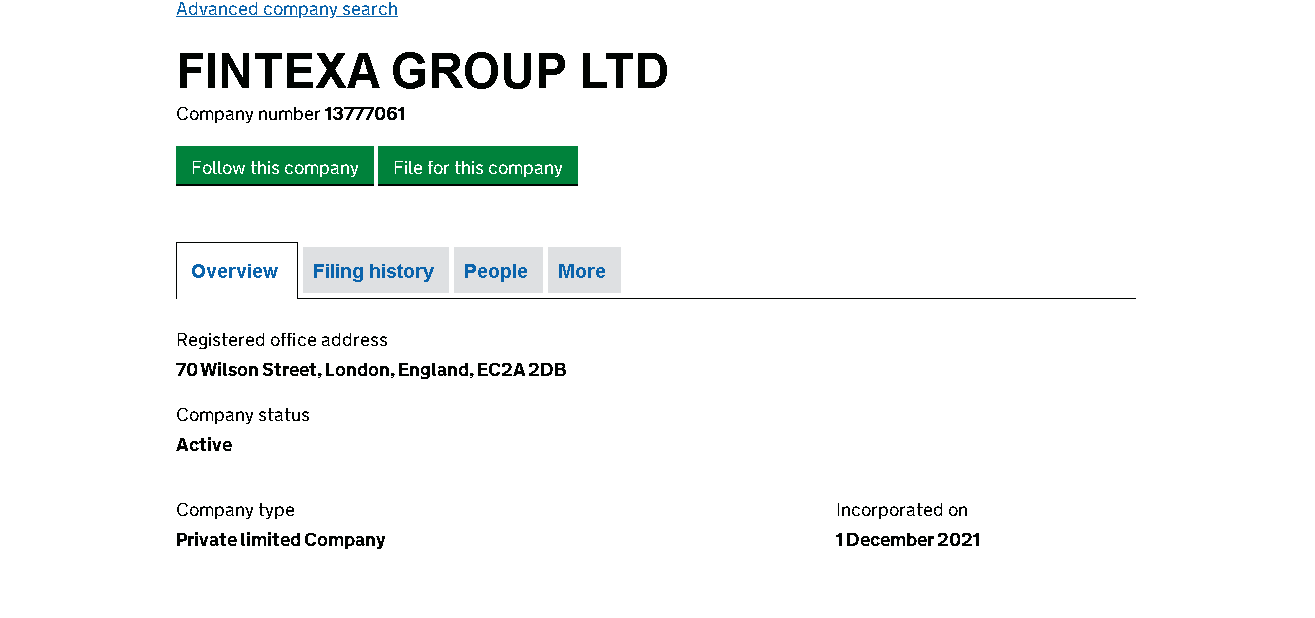Viewport: 1315px width, 618px height.
Task: Click the Company status label
Action: tap(243, 415)
